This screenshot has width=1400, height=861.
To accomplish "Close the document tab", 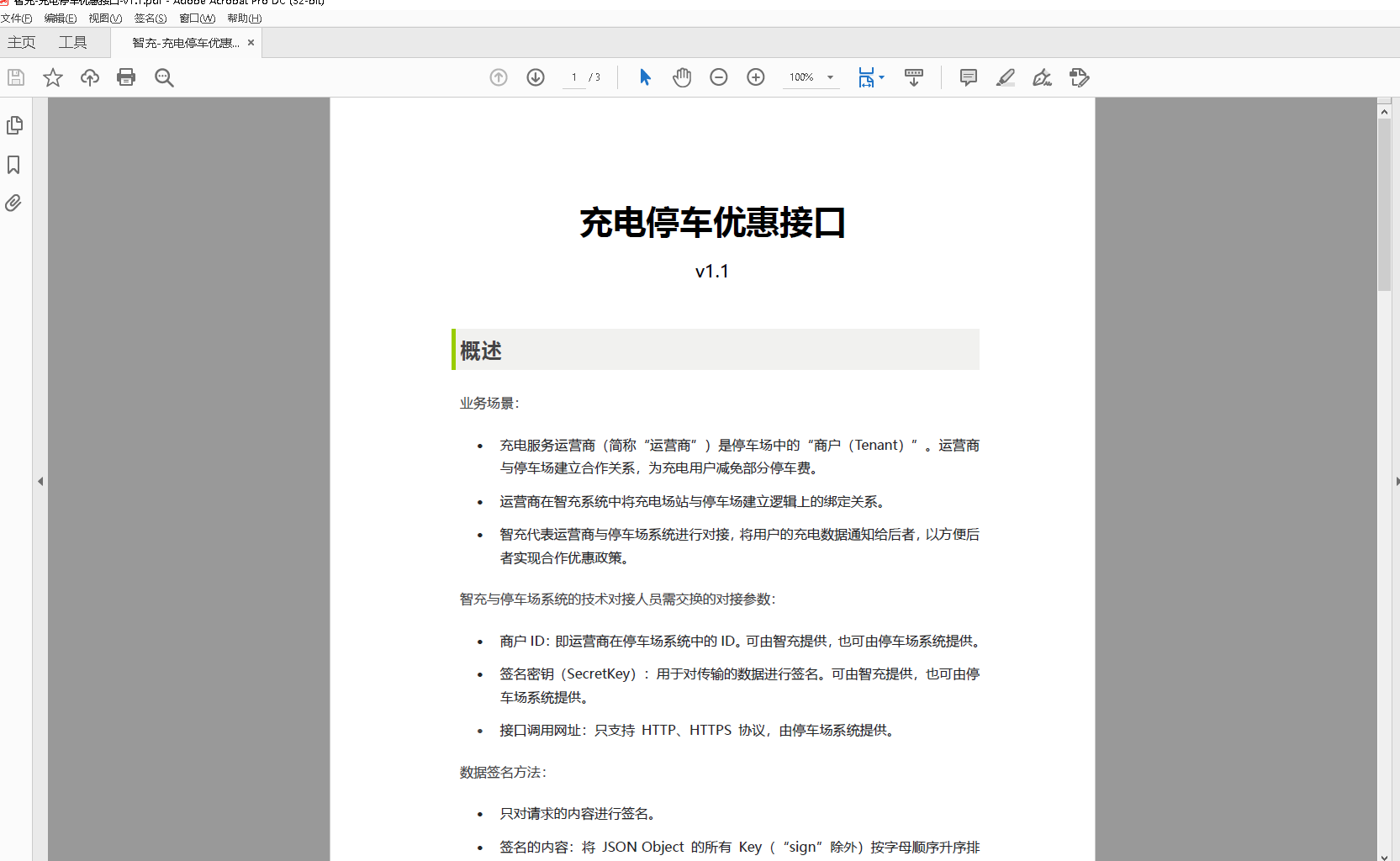I will [x=251, y=42].
